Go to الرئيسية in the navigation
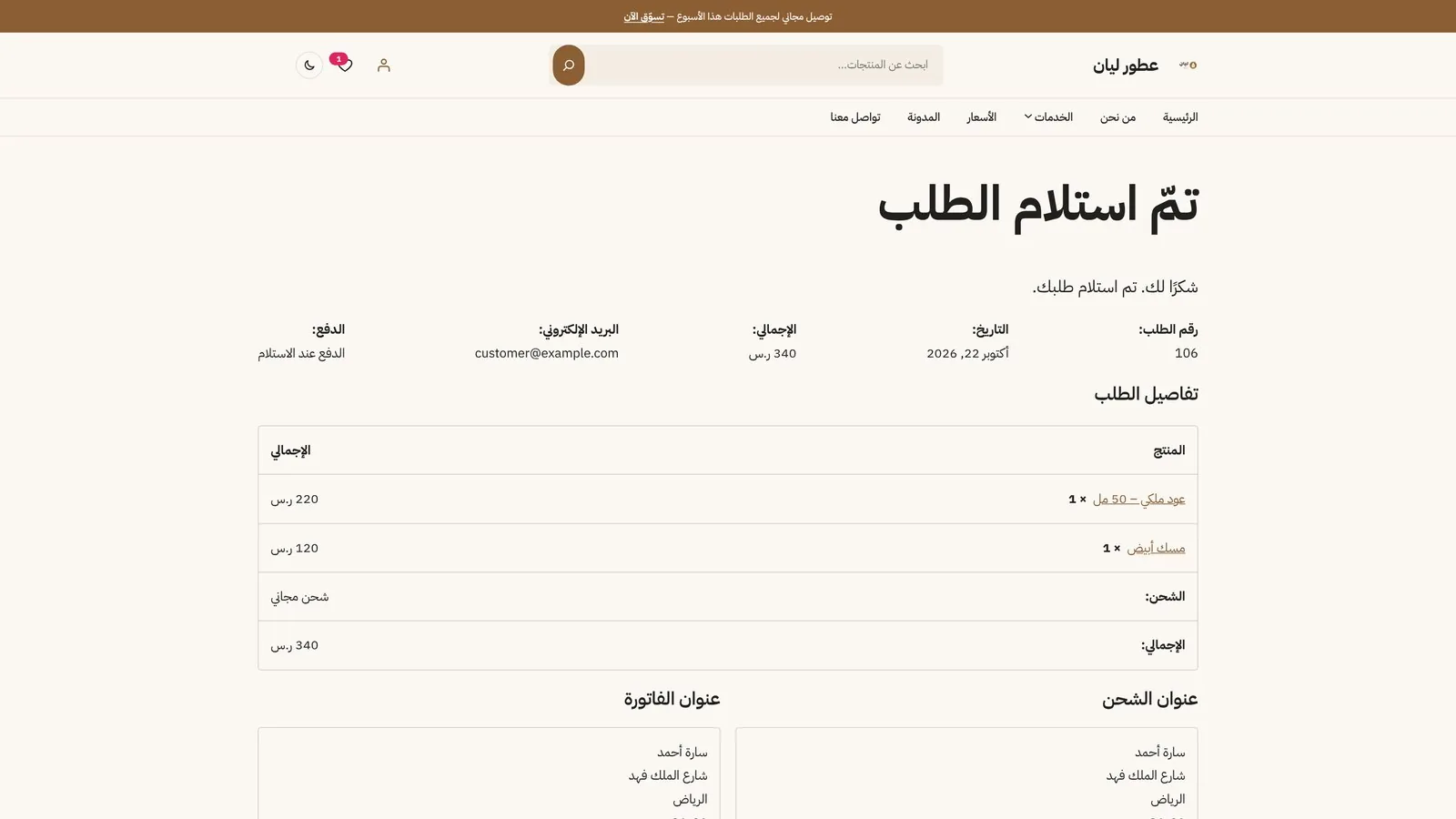This screenshot has width=1456, height=819. (x=1180, y=117)
